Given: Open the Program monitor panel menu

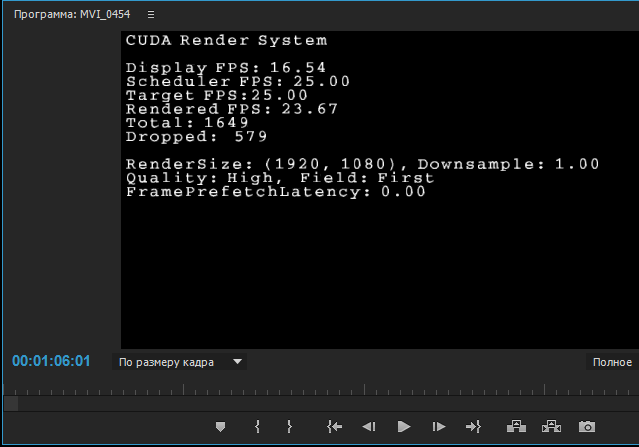Looking at the screenshot, I should tap(151, 15).
